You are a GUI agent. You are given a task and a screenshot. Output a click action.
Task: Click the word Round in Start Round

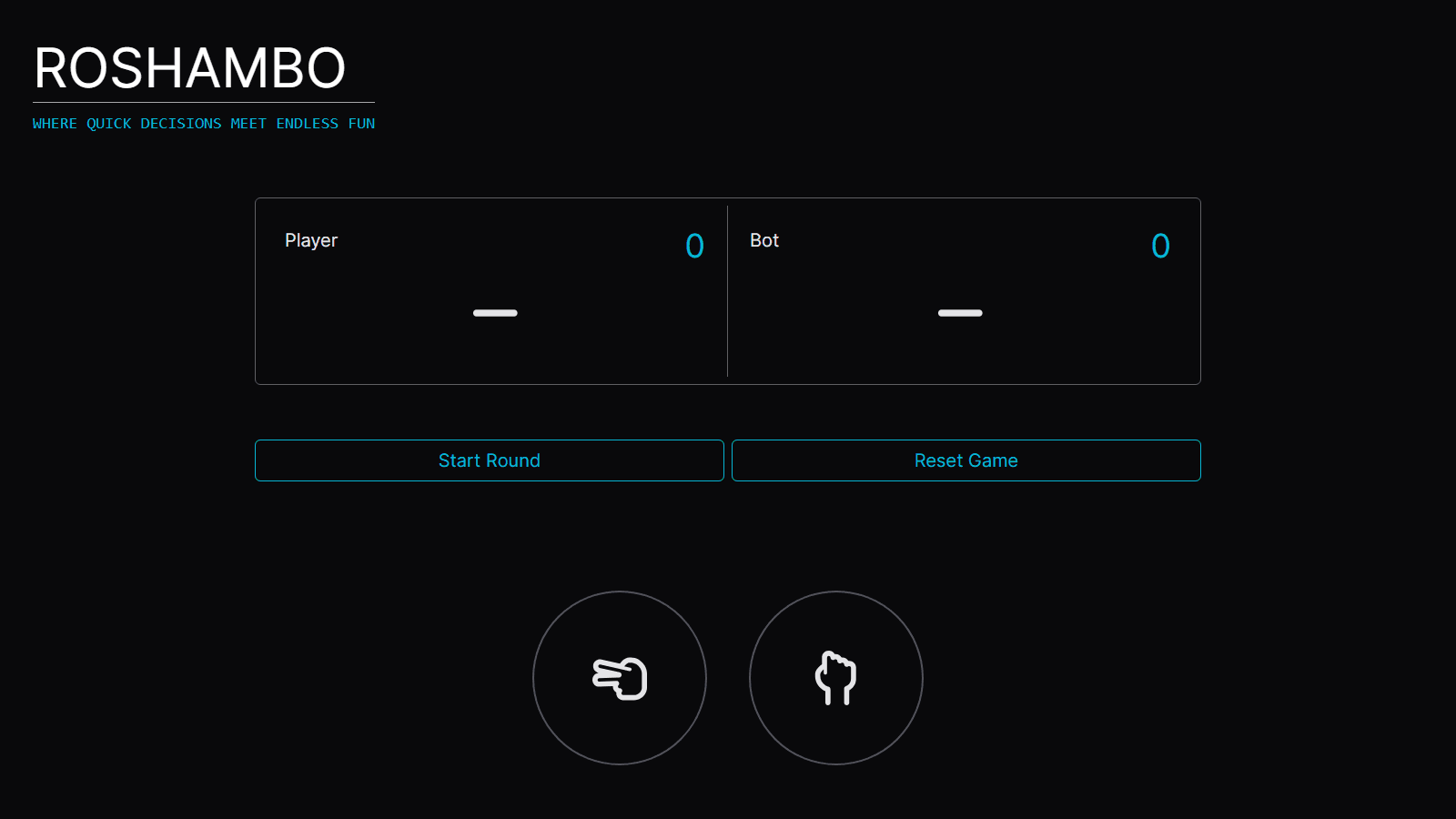[512, 460]
